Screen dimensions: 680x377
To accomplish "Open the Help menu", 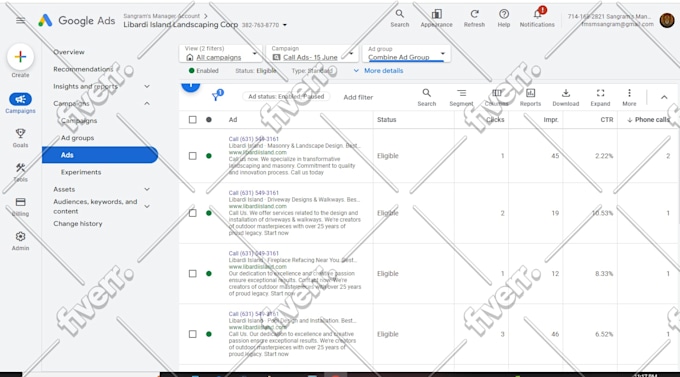I will point(503,18).
